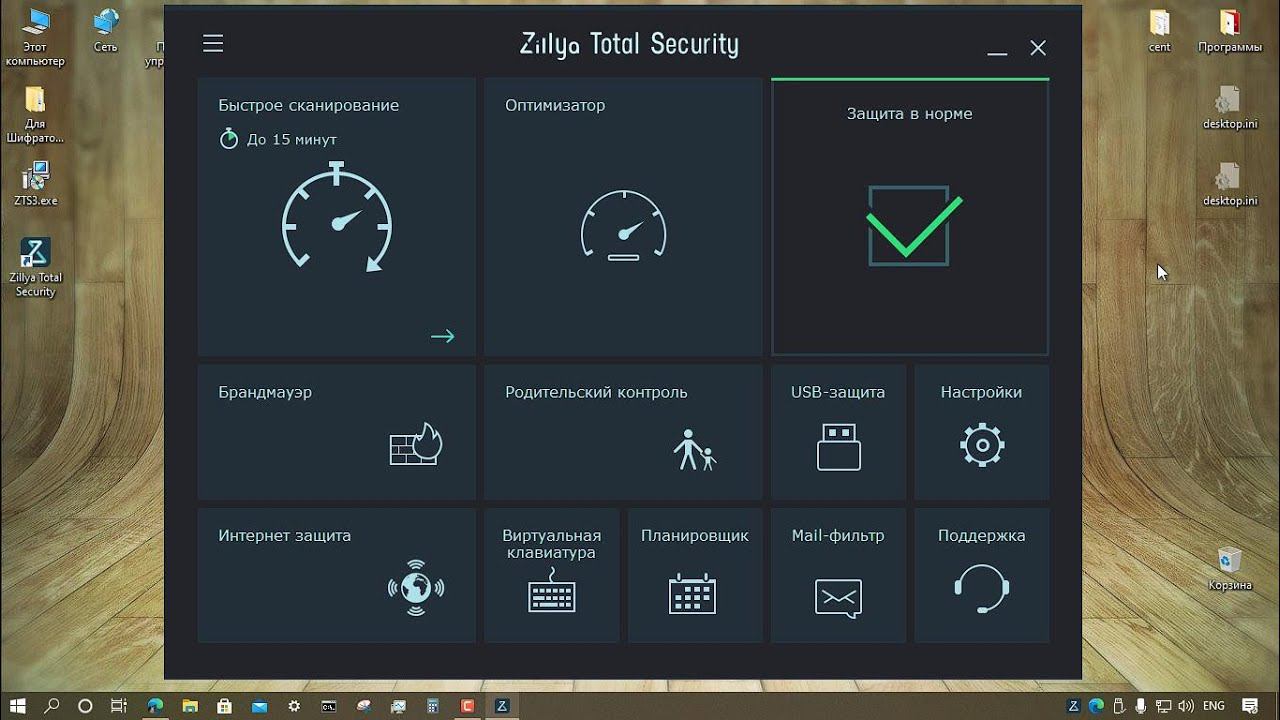Click the Быстрое сканирование tile title
The image size is (1280, 720).
point(309,105)
